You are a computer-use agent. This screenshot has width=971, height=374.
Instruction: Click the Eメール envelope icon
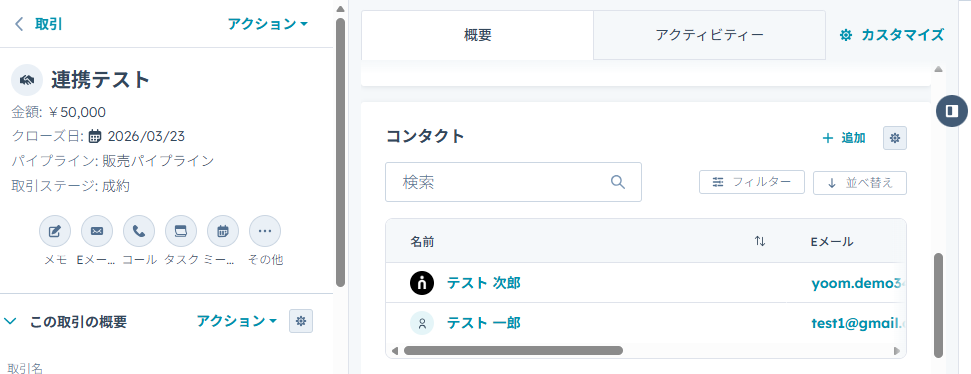(x=97, y=232)
